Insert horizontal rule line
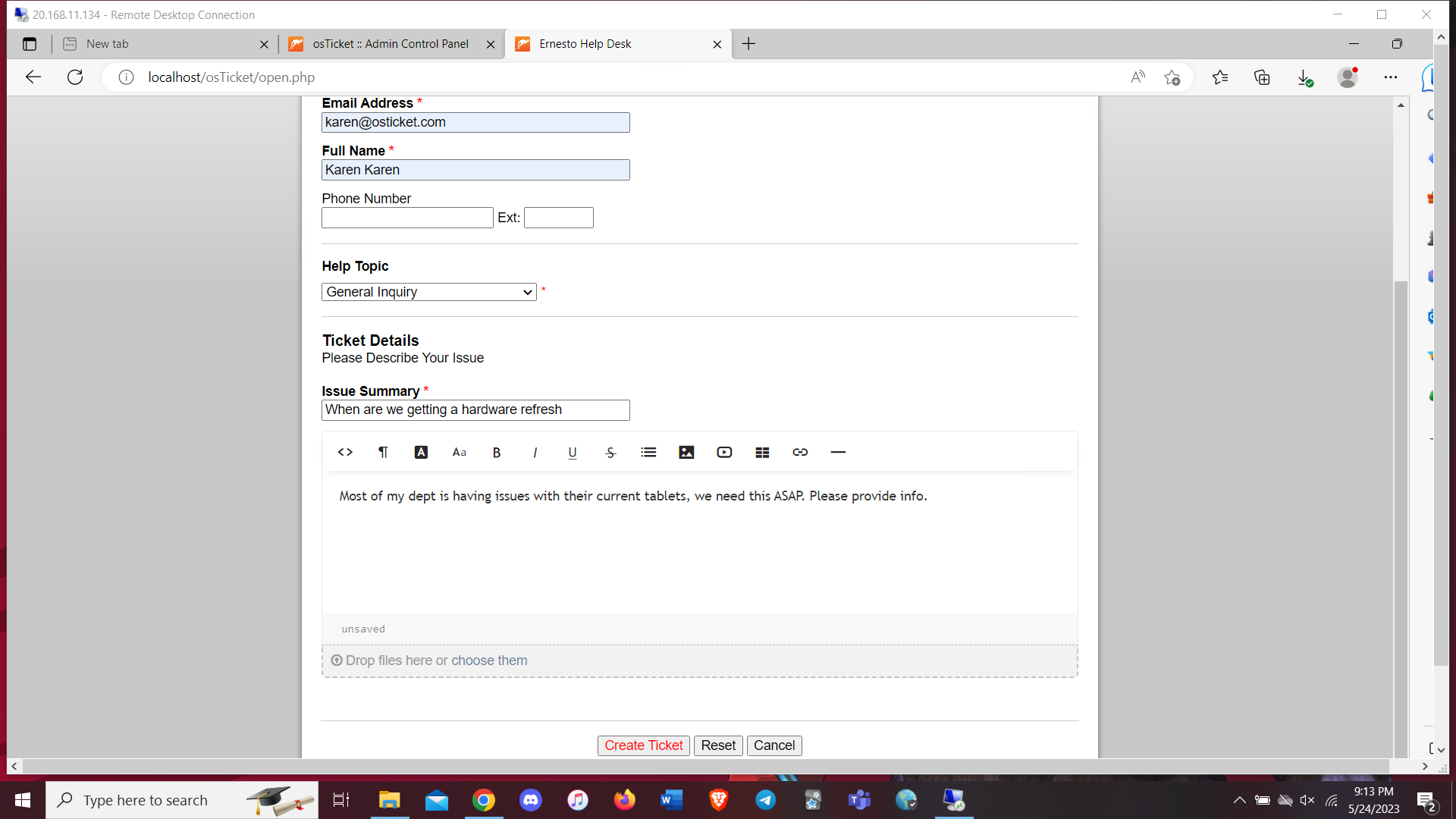The image size is (1456, 819). 838,452
